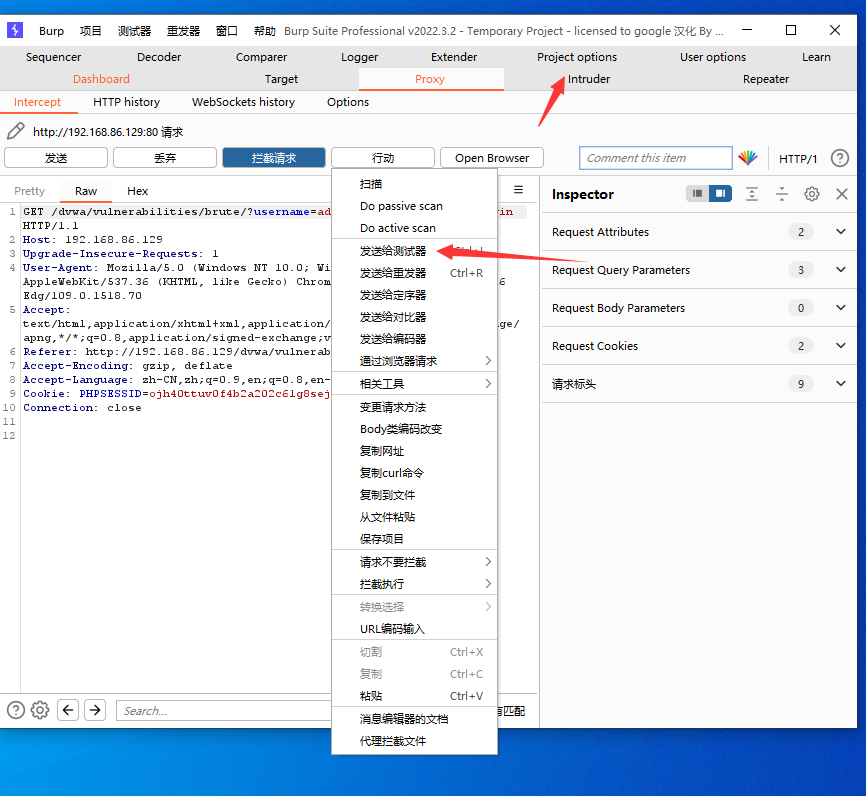Open the 项目 menu in menu bar
Screen dimensions: 866x796
[90, 31]
